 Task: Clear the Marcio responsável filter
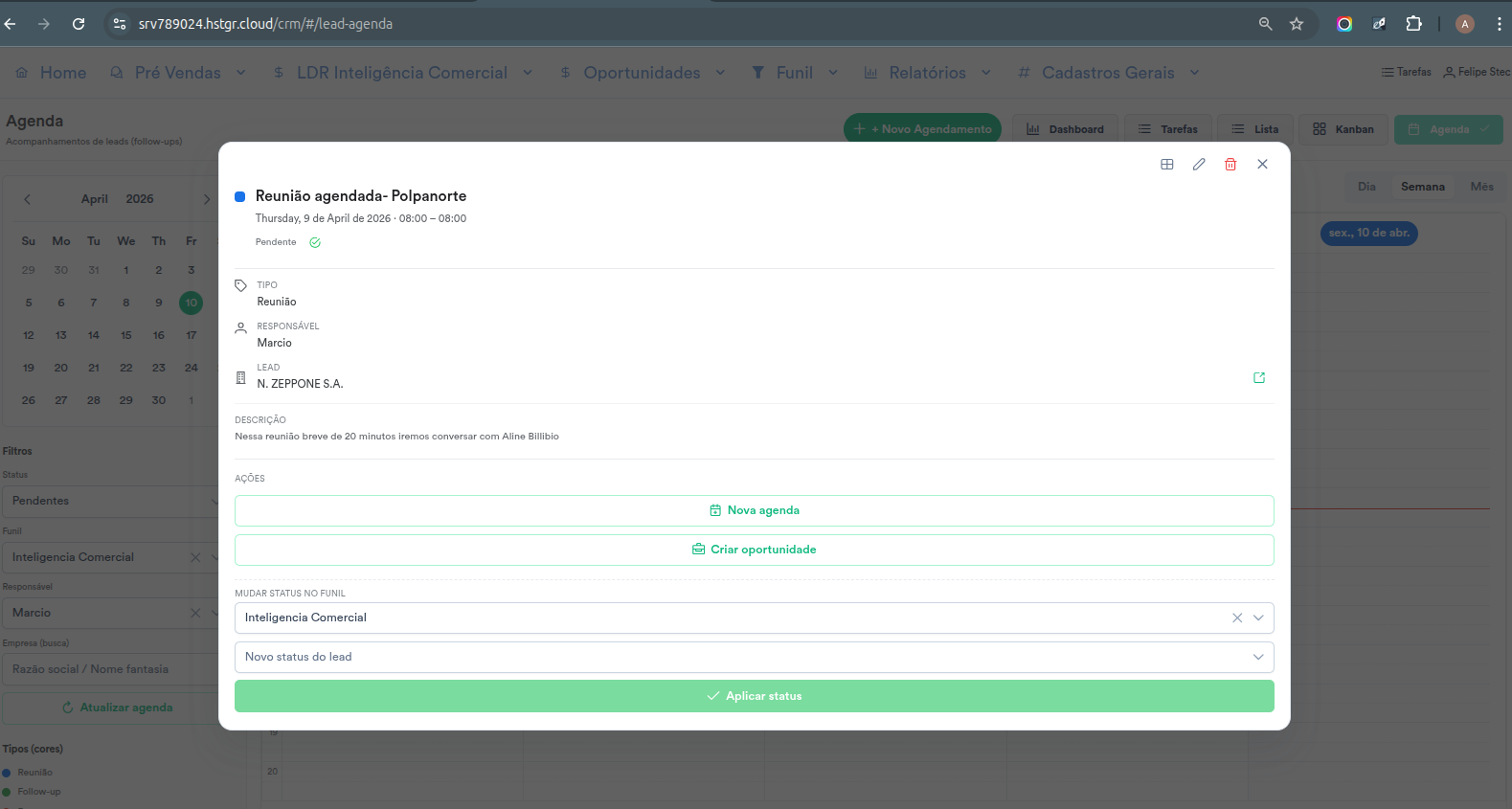click(195, 613)
